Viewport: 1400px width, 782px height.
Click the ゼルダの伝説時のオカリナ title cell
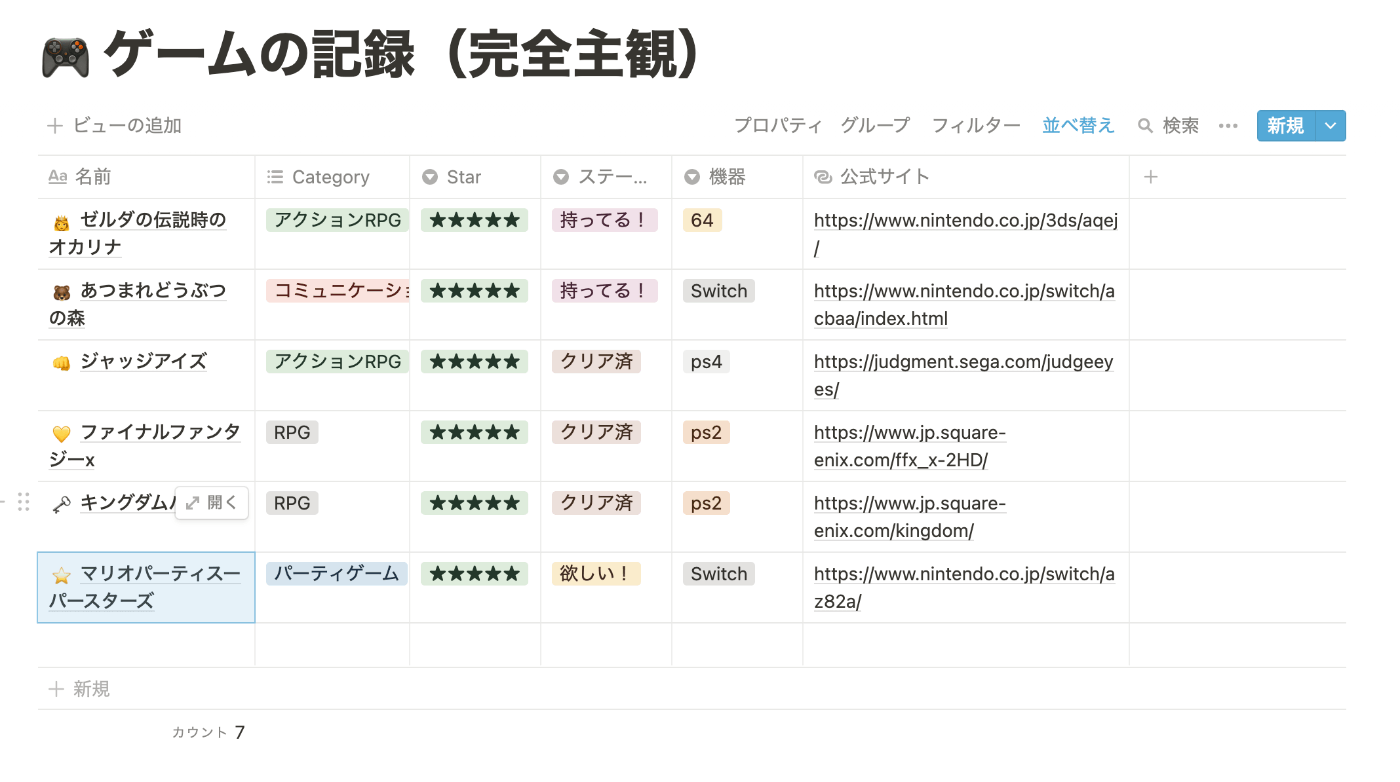tap(146, 234)
